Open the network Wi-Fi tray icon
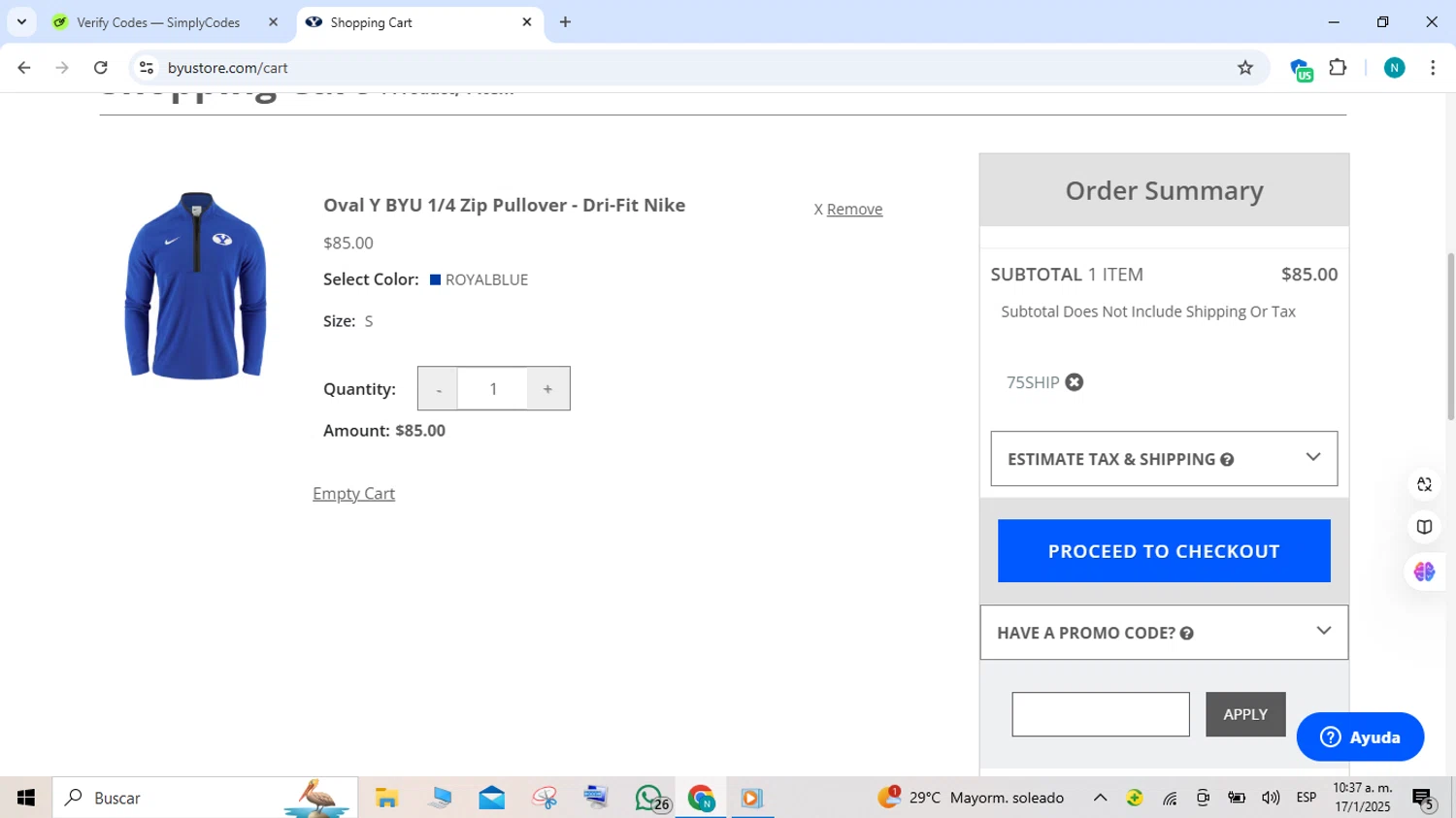 [1170, 798]
